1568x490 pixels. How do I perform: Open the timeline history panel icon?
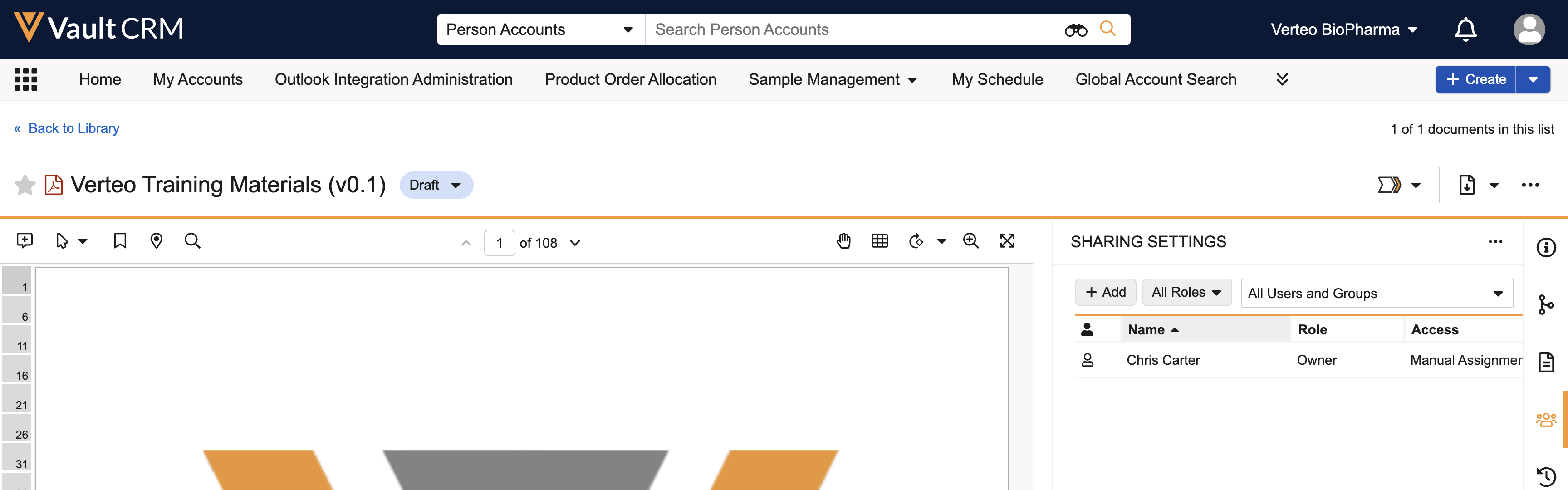pos(1546,476)
